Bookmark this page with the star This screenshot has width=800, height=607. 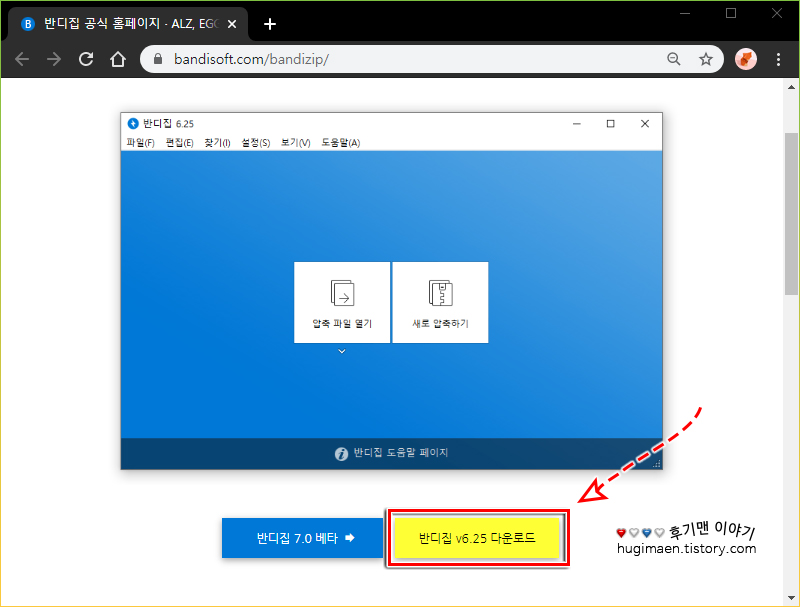[706, 59]
